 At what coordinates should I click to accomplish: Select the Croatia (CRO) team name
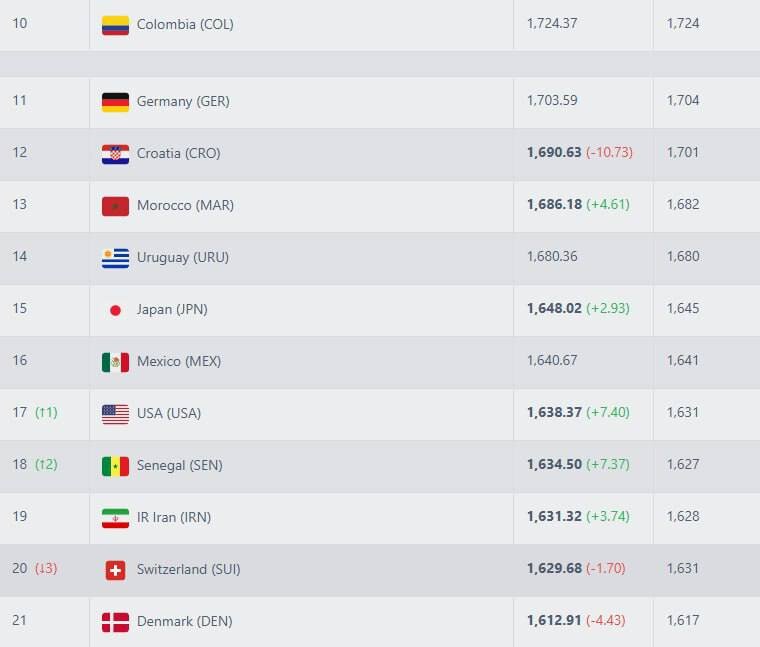(x=178, y=153)
